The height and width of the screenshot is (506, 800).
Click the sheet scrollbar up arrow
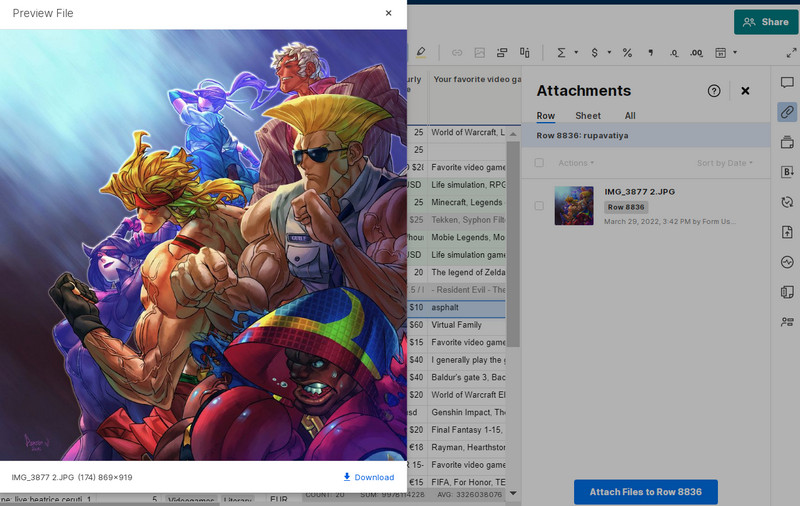(513, 134)
